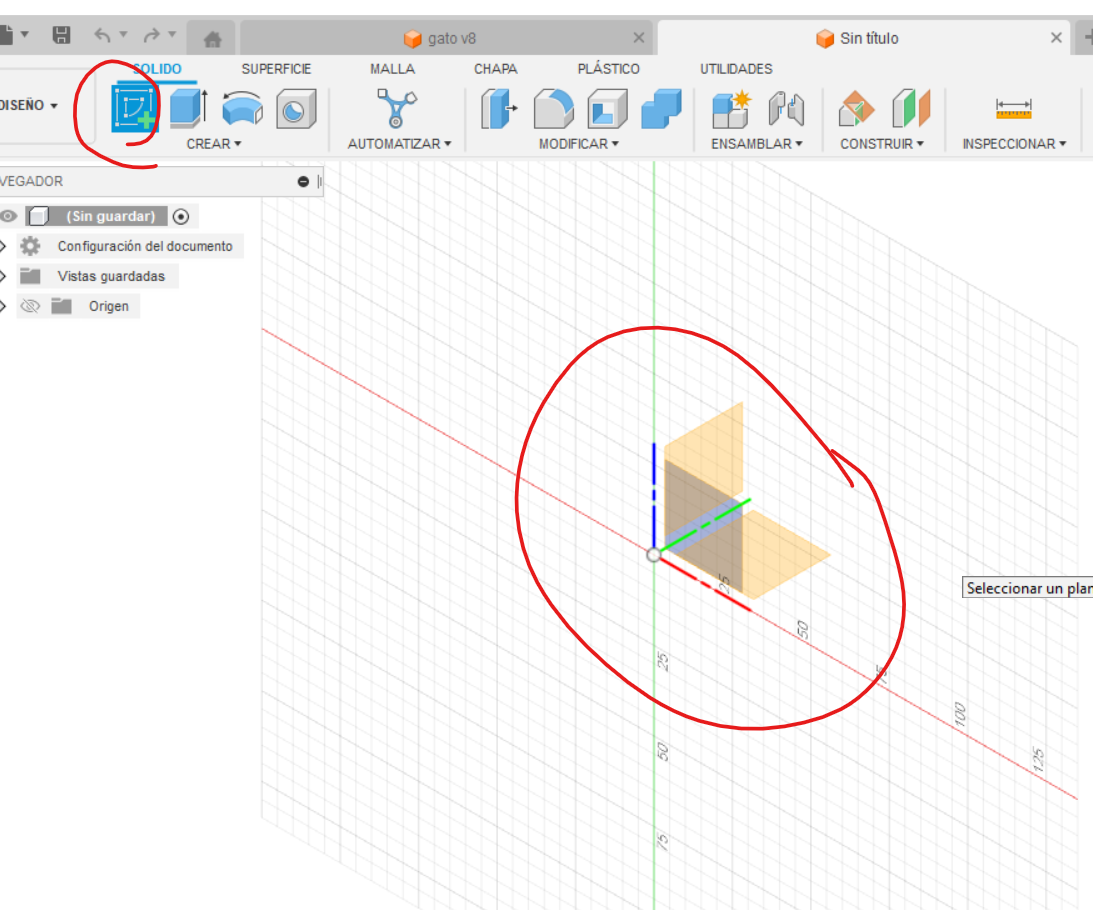This screenshot has width=1093, height=910.
Task: Close the gato v8 document tab
Action: tap(639, 38)
